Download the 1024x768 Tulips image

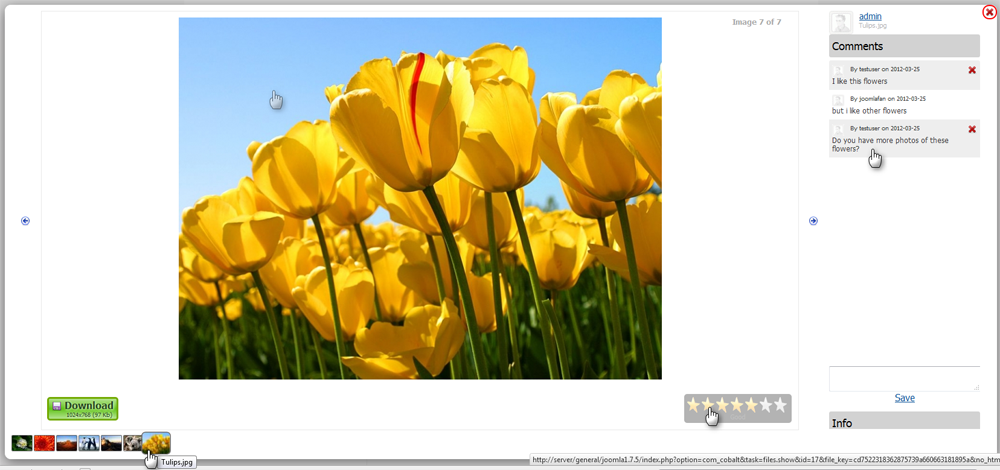pyautogui.click(x=82, y=408)
